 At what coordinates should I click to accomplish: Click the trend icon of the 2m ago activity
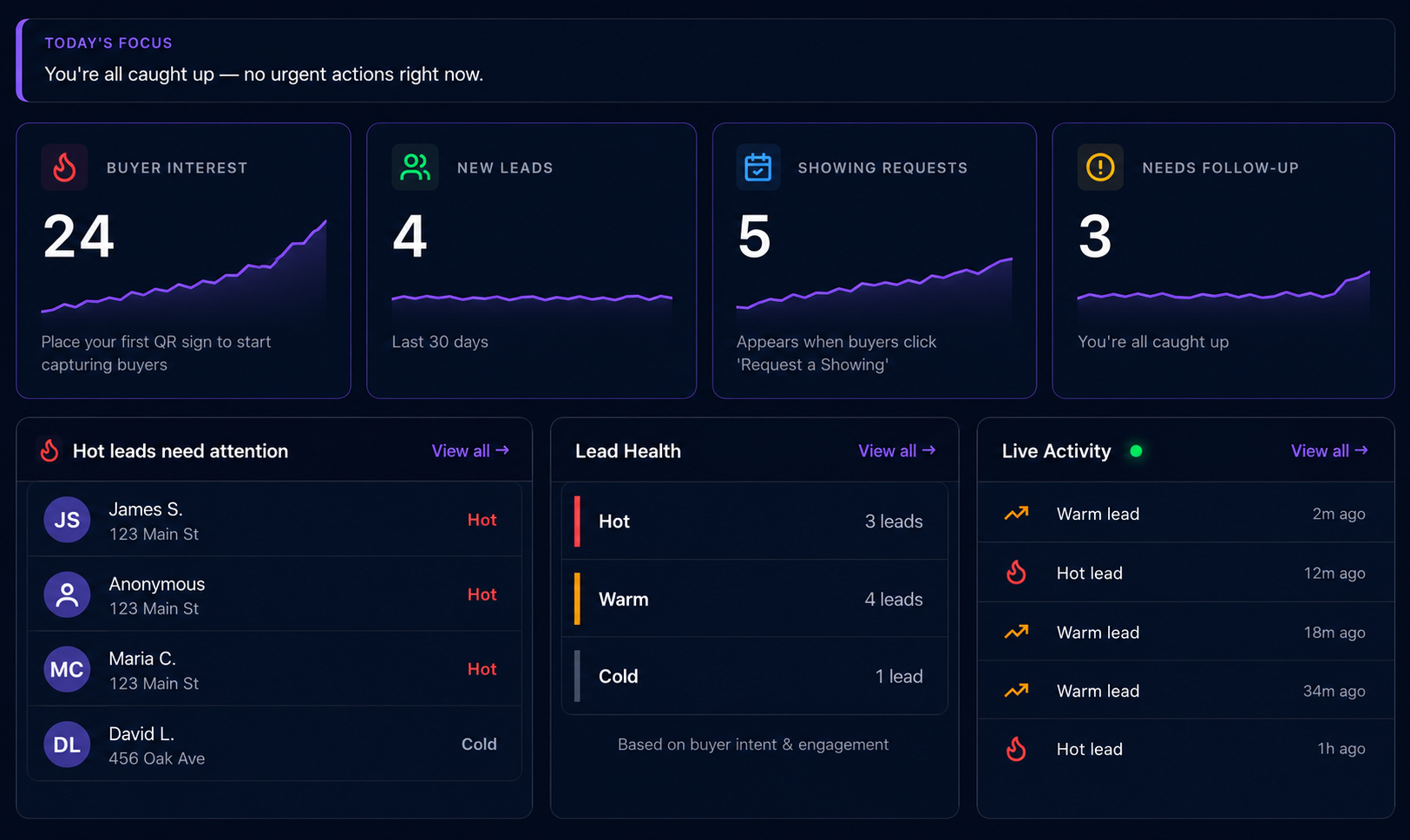click(x=1016, y=514)
